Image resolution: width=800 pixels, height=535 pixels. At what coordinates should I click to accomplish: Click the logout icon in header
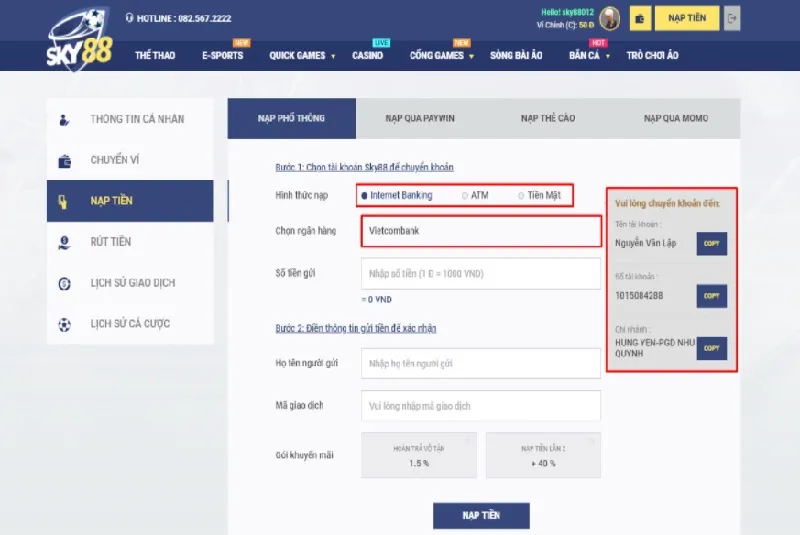734,19
